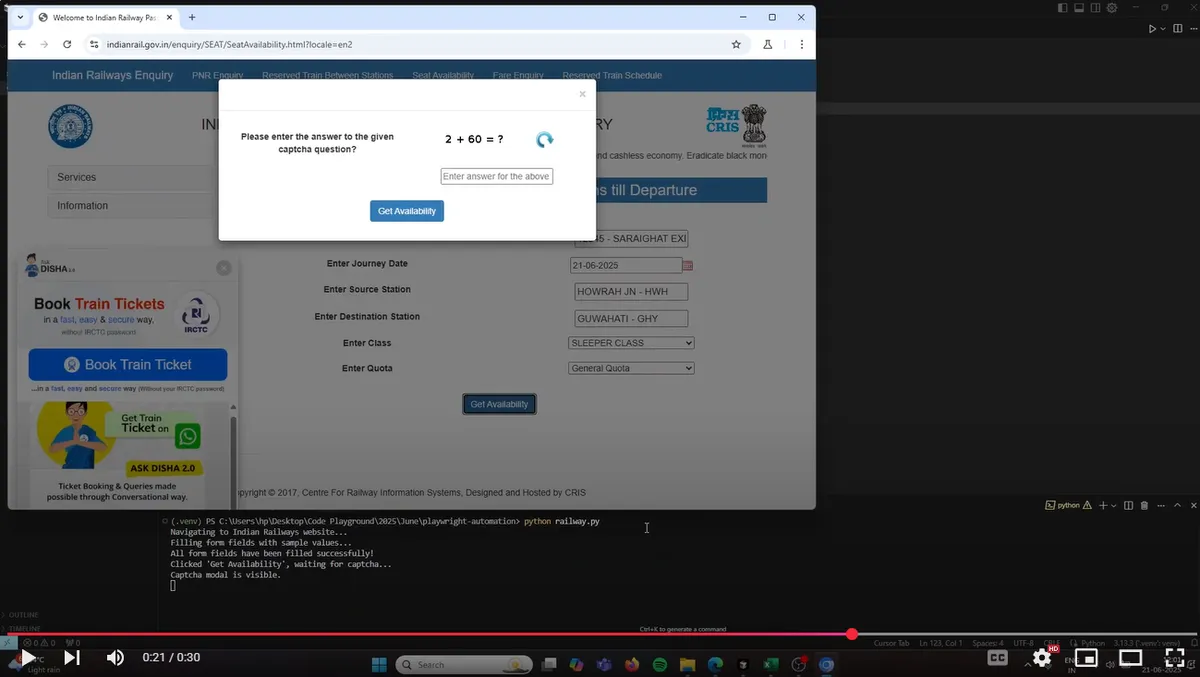This screenshot has width=1200, height=677.
Task: Split the terminal using the split icon
Action: pos(1129,505)
